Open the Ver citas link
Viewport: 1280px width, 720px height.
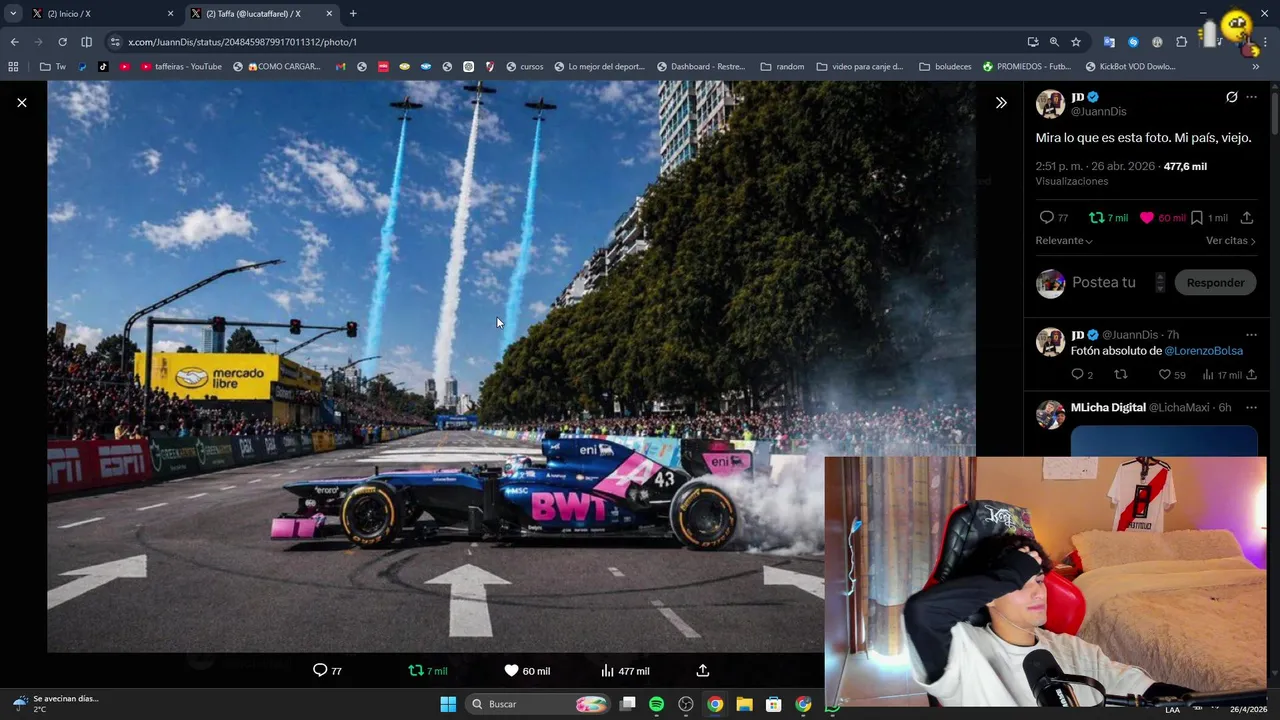(x=1230, y=241)
